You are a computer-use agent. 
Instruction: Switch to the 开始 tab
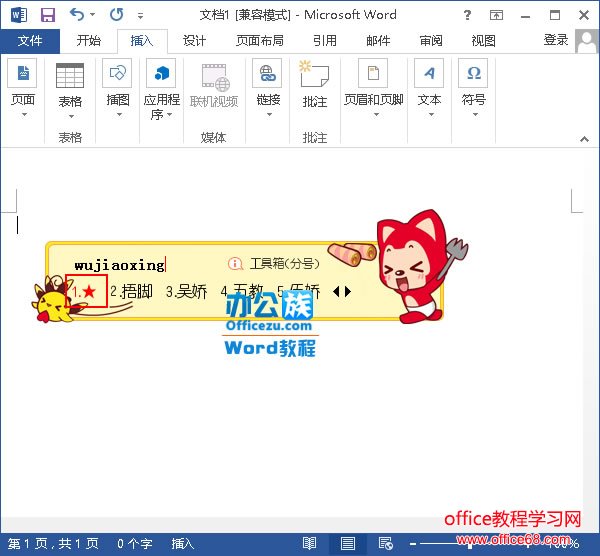pyautogui.click(x=88, y=41)
